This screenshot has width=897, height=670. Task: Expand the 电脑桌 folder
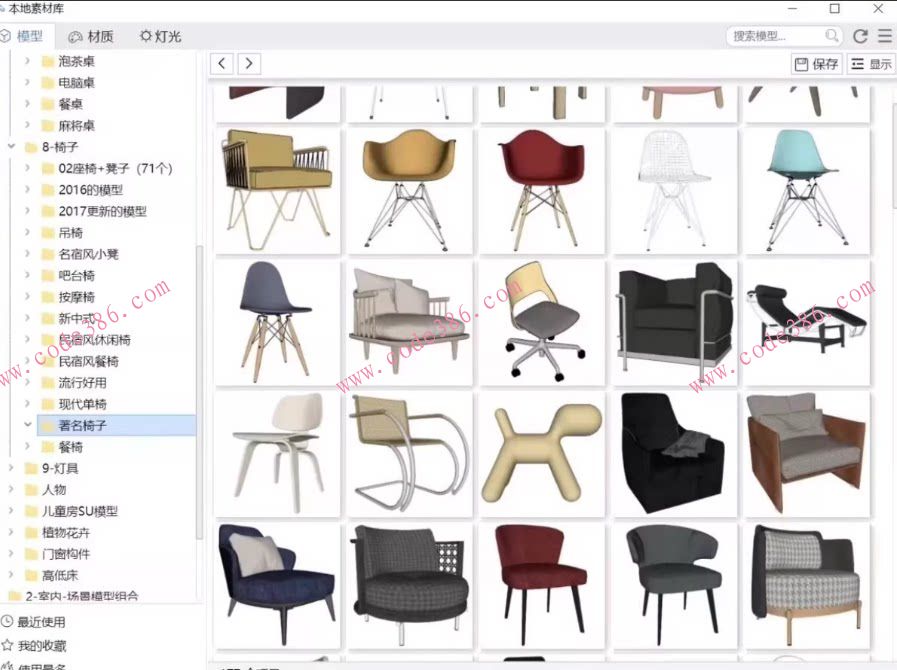pos(27,82)
